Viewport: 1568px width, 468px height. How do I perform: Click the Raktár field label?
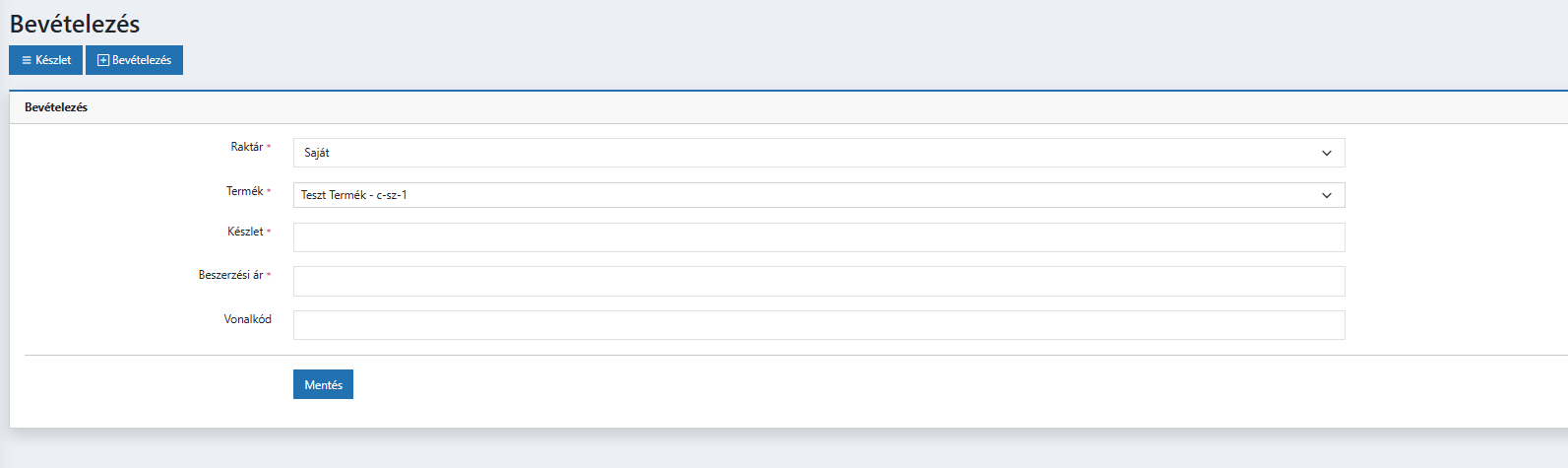(x=246, y=147)
